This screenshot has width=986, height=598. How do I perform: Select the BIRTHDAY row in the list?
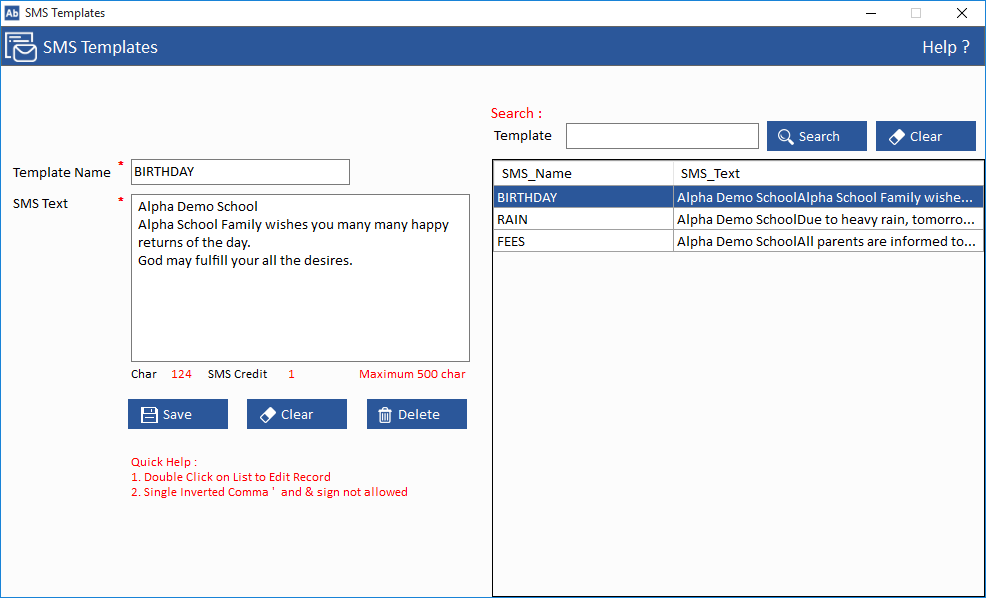click(583, 198)
